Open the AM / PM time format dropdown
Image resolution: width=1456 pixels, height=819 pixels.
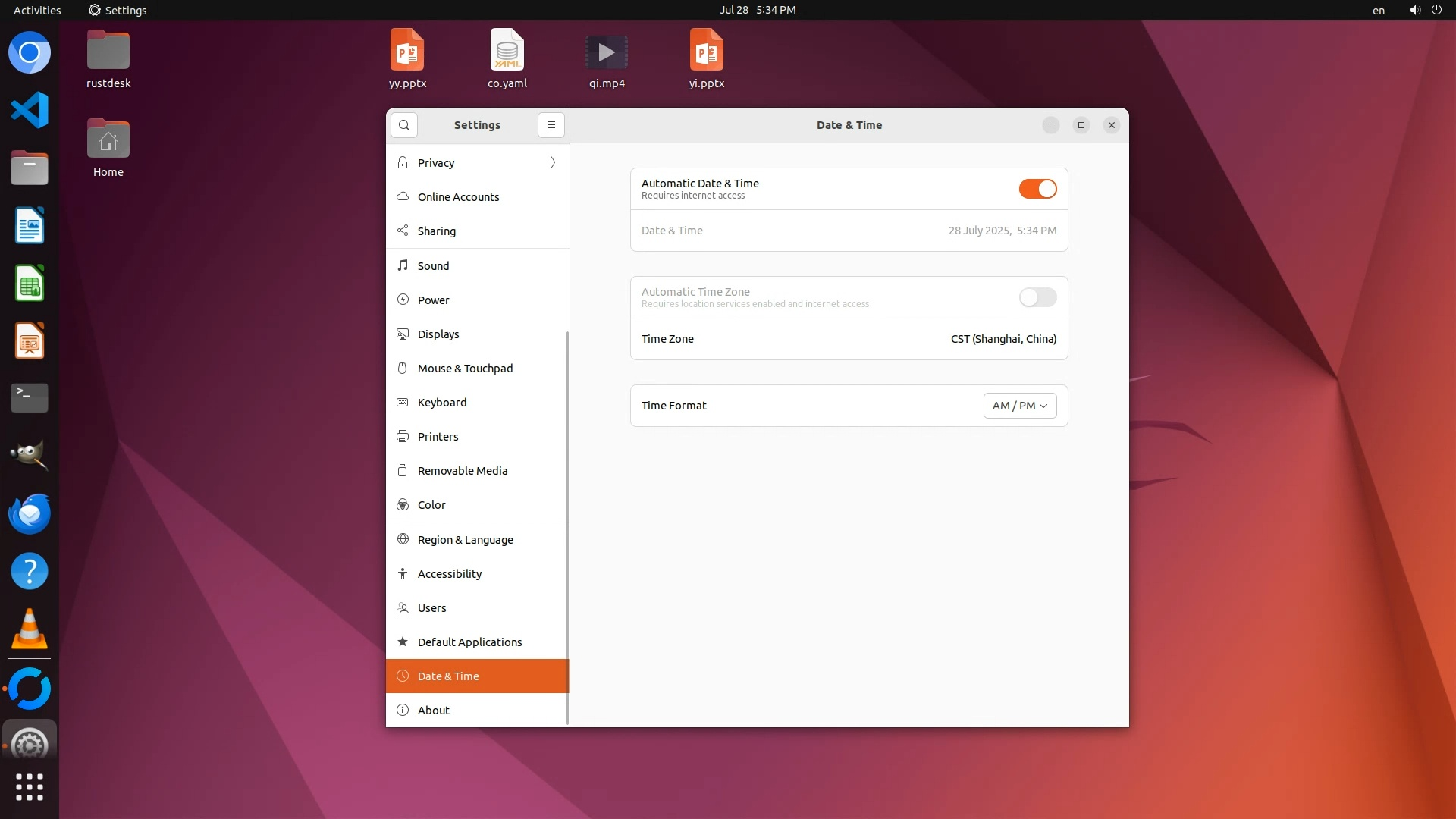click(x=1019, y=406)
